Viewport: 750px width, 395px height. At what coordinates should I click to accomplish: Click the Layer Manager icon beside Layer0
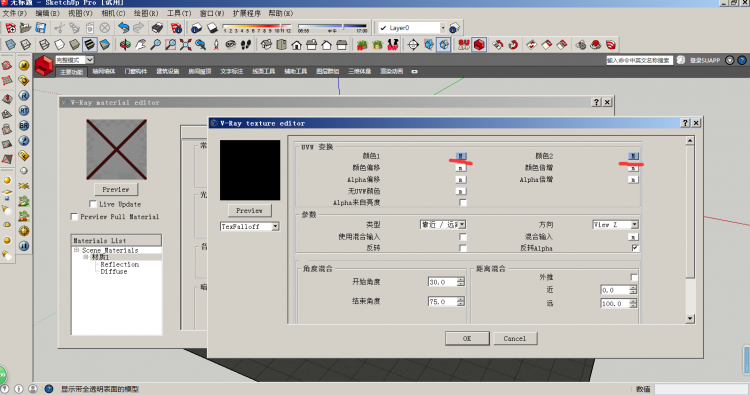pyautogui.click(x=454, y=28)
